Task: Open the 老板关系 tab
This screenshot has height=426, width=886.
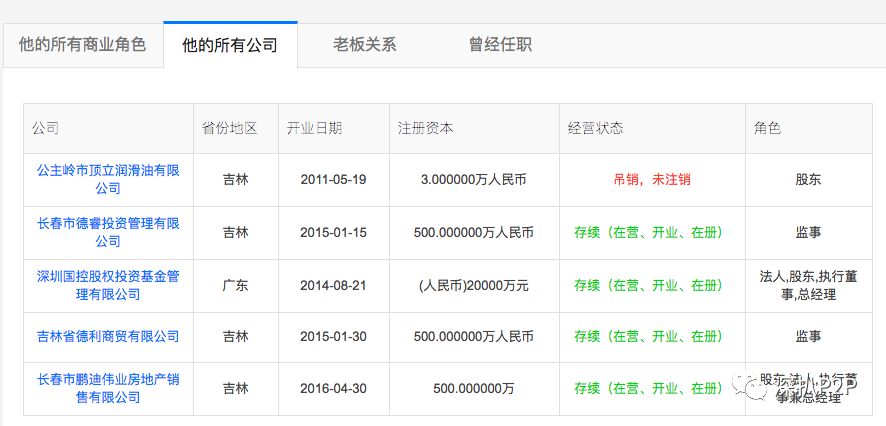Action: (x=364, y=45)
